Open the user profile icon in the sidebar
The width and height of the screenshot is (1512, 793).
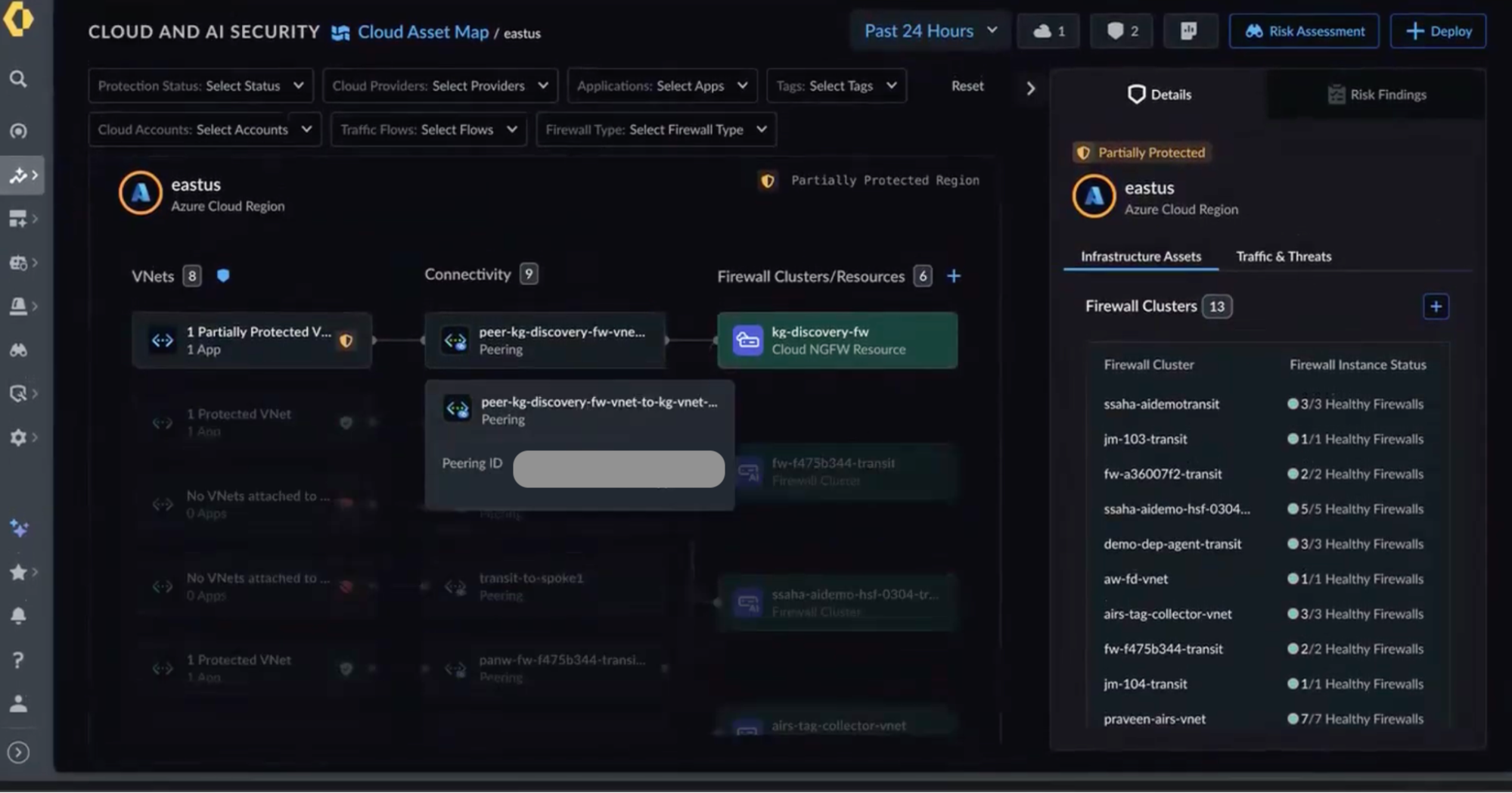[18, 704]
